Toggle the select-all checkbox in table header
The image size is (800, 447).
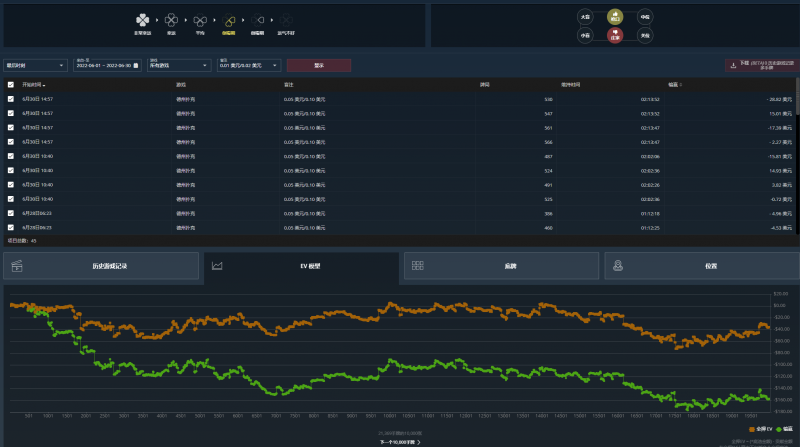tap(11, 85)
